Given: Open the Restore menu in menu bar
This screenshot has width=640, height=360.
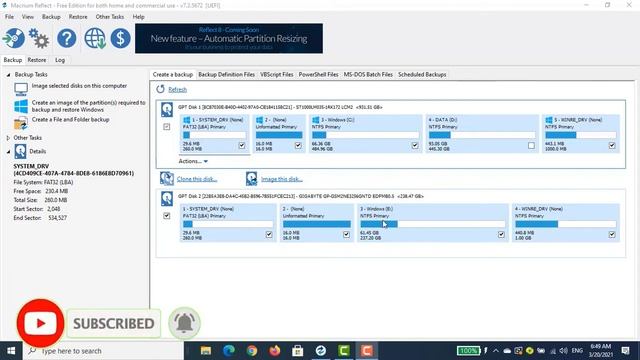Looking at the screenshot, I should point(78,17).
